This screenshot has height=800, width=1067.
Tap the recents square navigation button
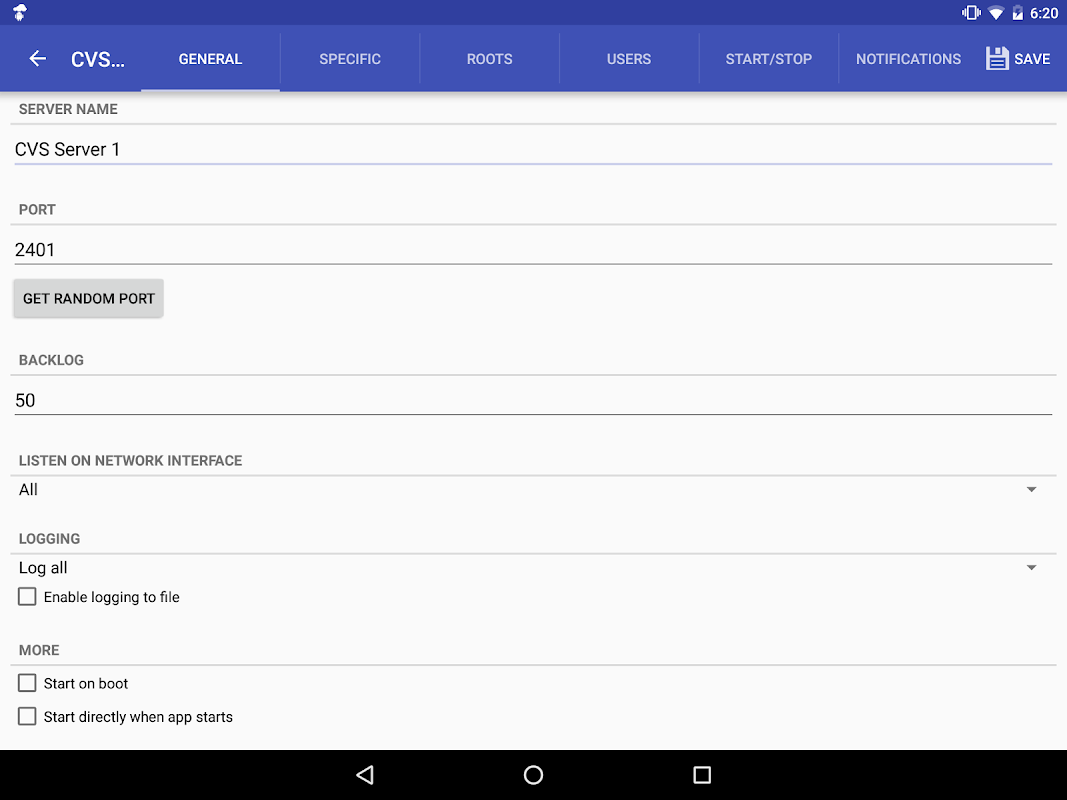(x=702, y=775)
